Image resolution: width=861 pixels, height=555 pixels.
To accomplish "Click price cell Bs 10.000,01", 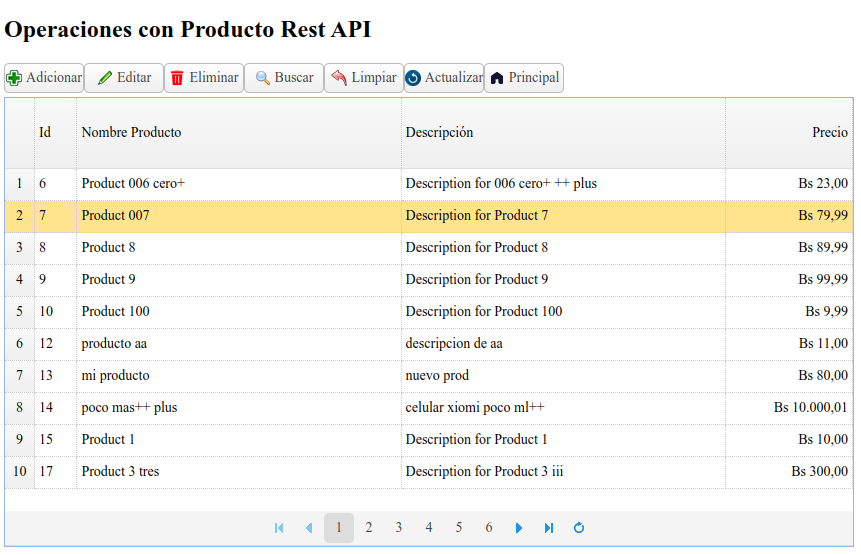I will (x=789, y=408).
